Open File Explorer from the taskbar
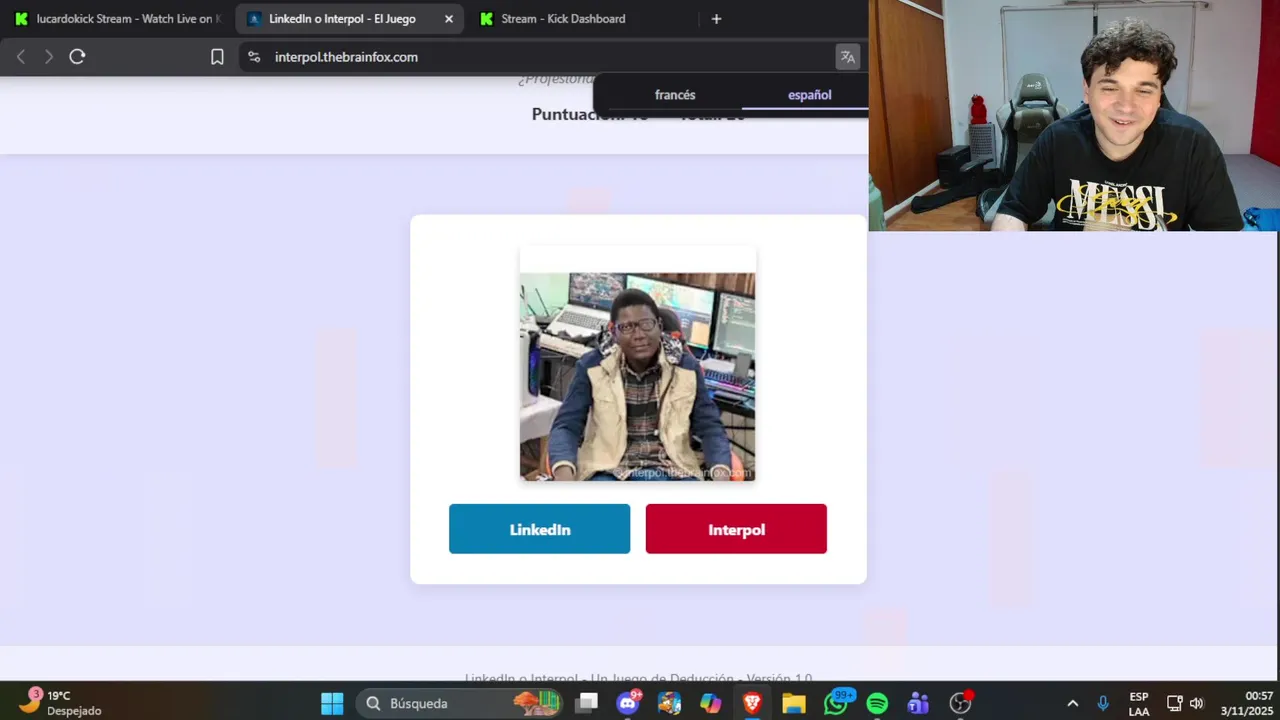The width and height of the screenshot is (1280, 720). (x=794, y=703)
